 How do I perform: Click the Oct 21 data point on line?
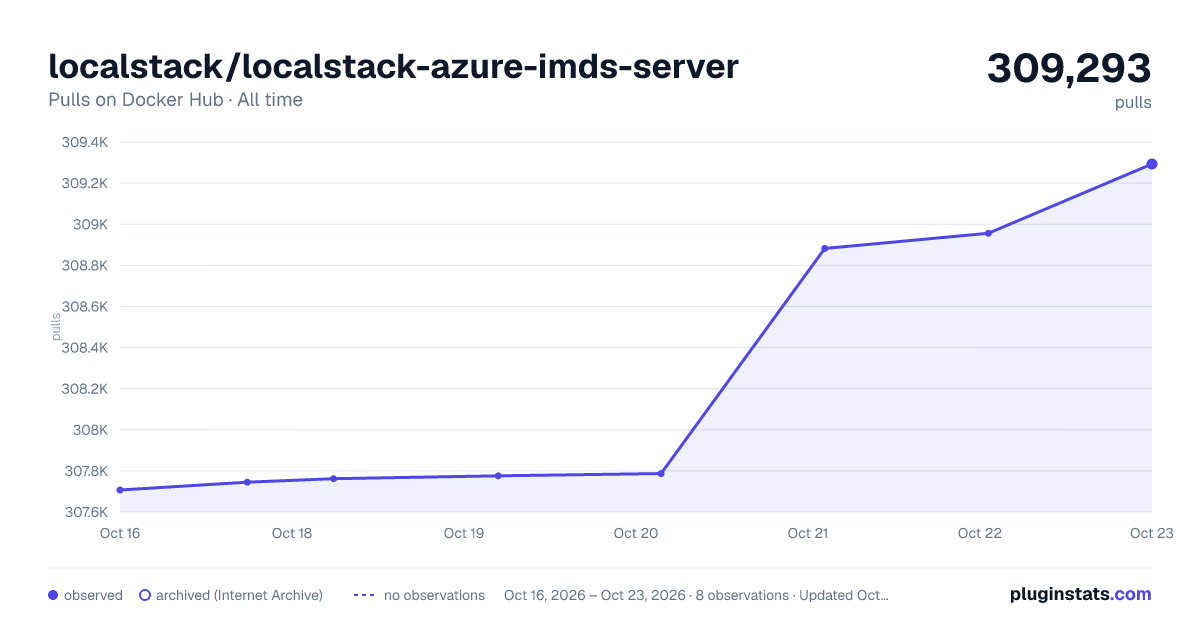coord(825,248)
